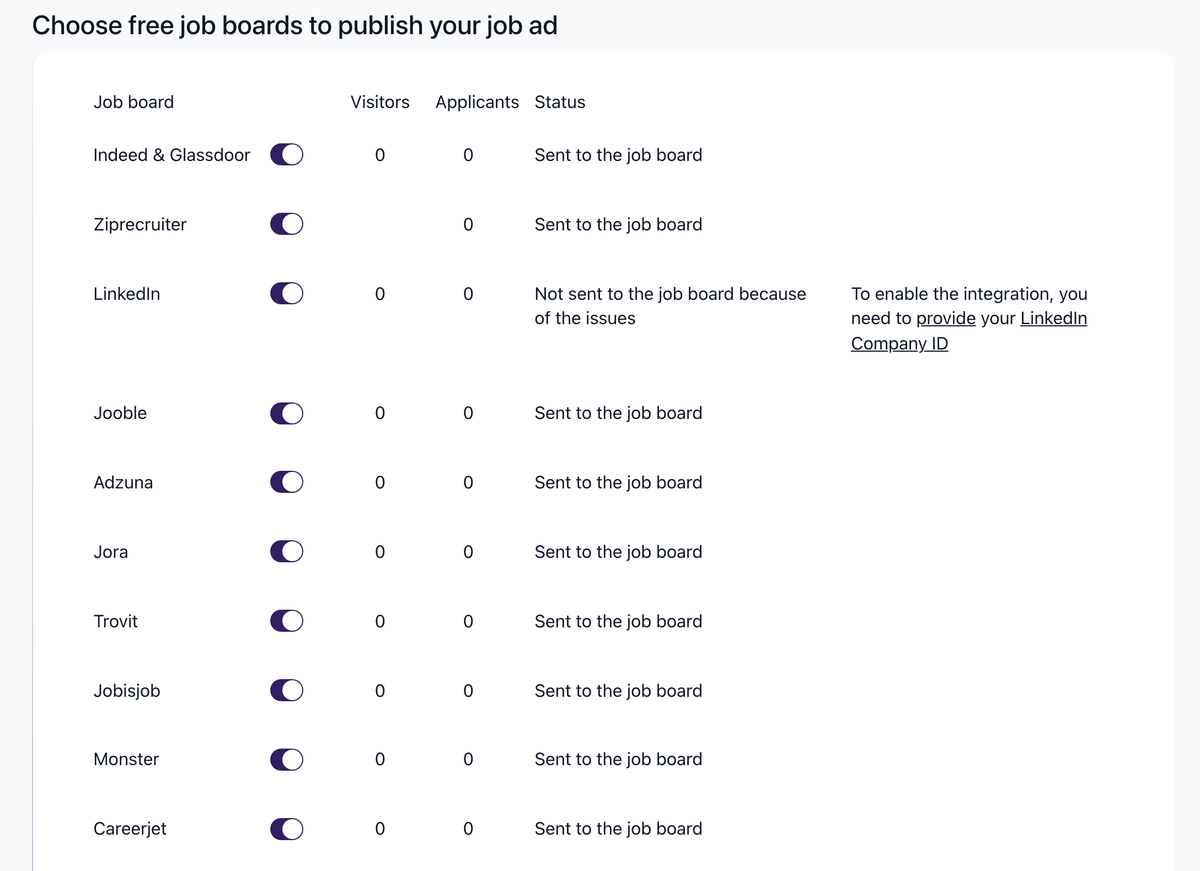Viewport: 1200px width, 871px height.
Task: Toggle off the Indeed & Glassdoor switch
Action: [287, 155]
